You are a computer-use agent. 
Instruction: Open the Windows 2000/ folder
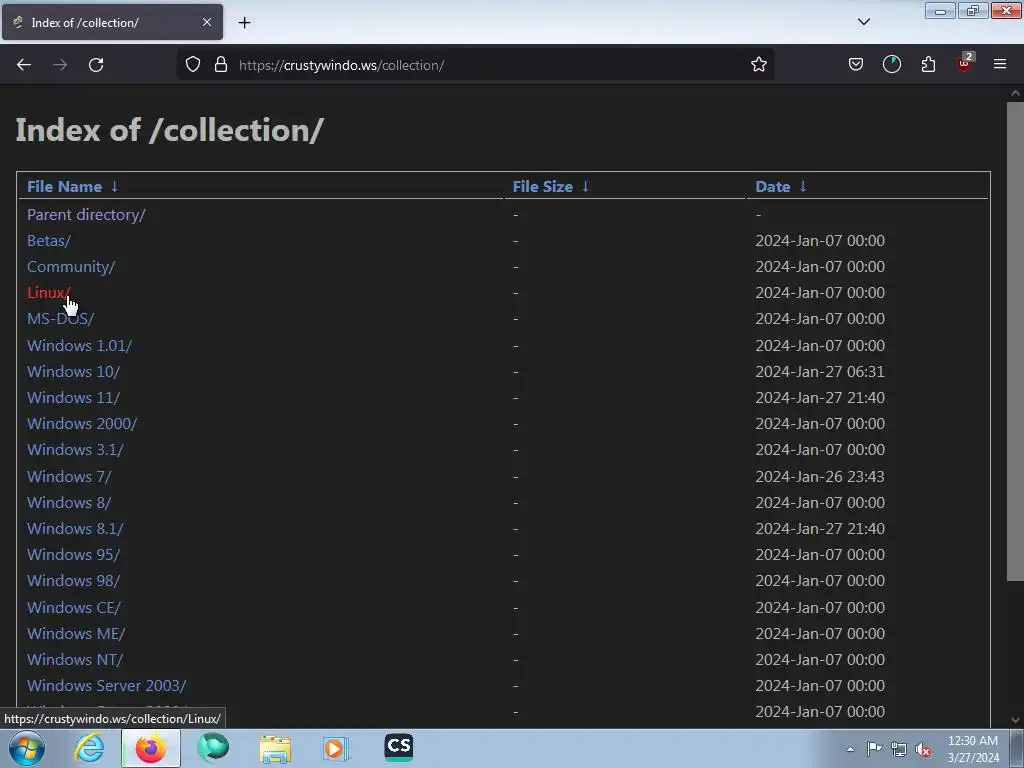point(82,424)
